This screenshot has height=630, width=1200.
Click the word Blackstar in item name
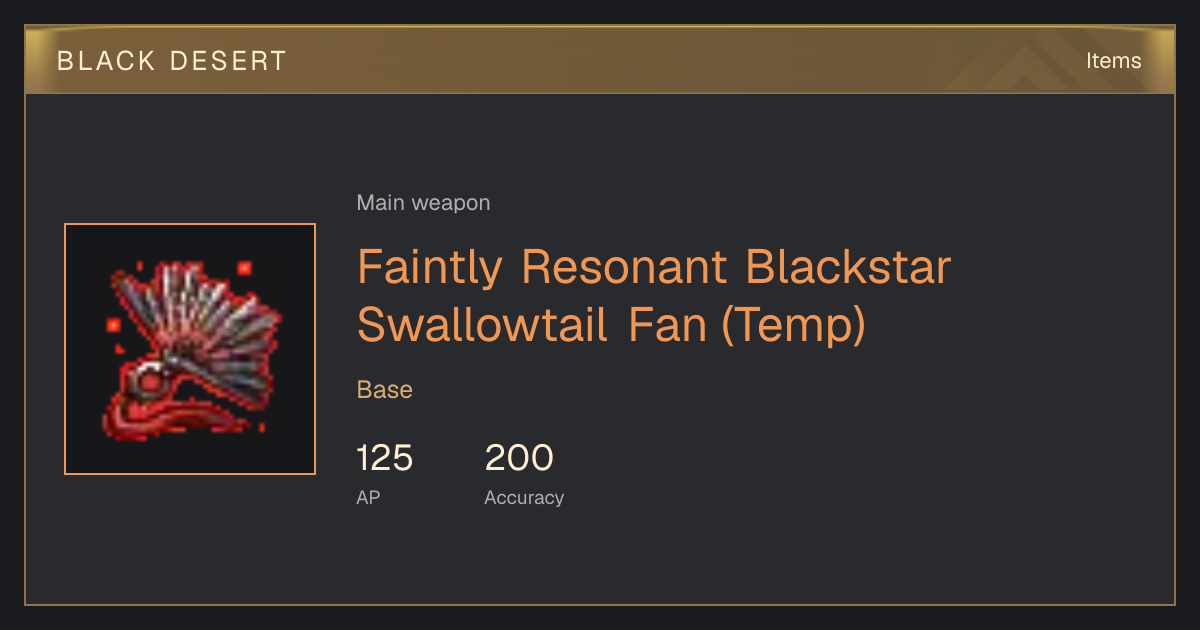[848, 267]
